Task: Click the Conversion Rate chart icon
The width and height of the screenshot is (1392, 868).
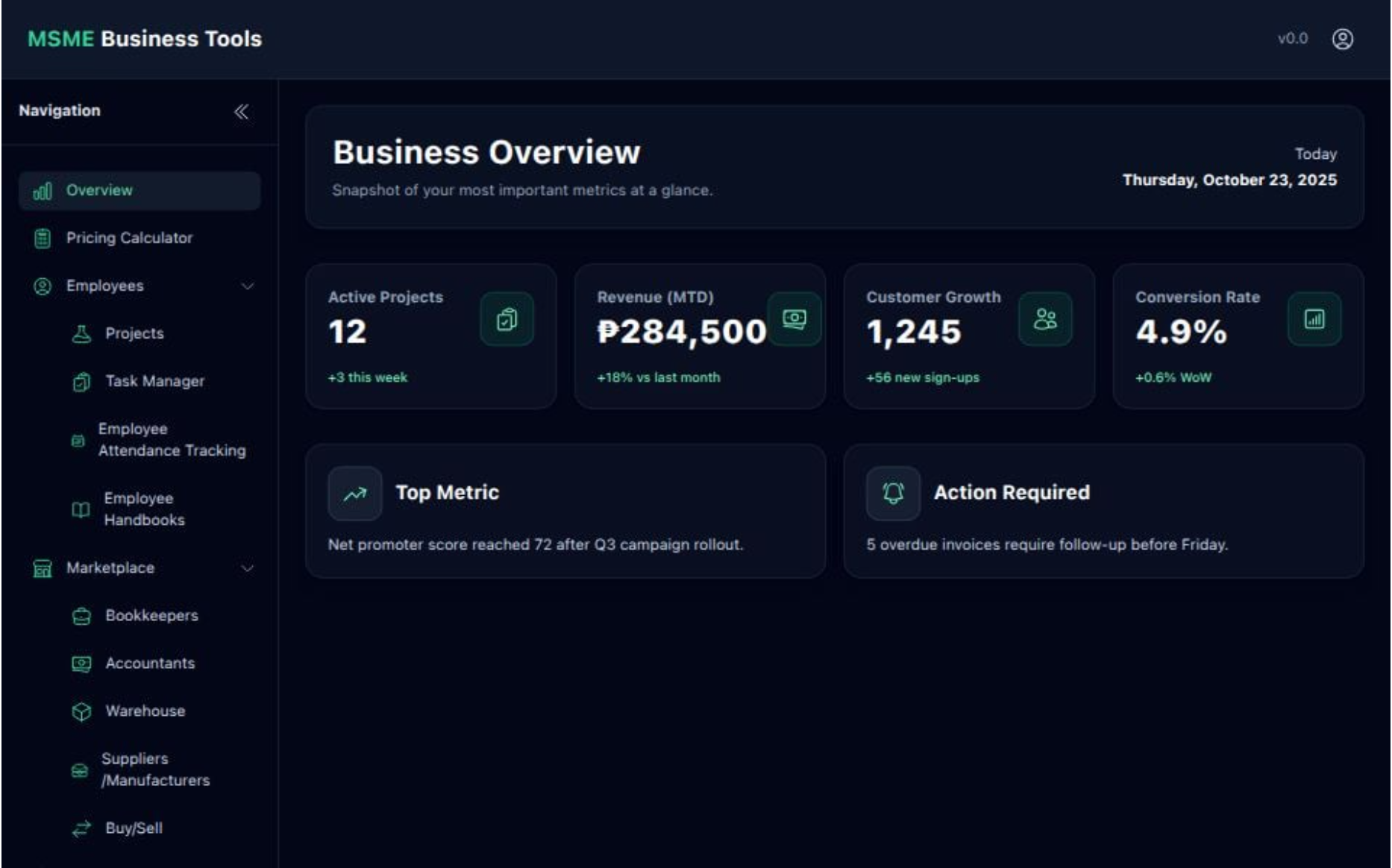Action: 1314,319
